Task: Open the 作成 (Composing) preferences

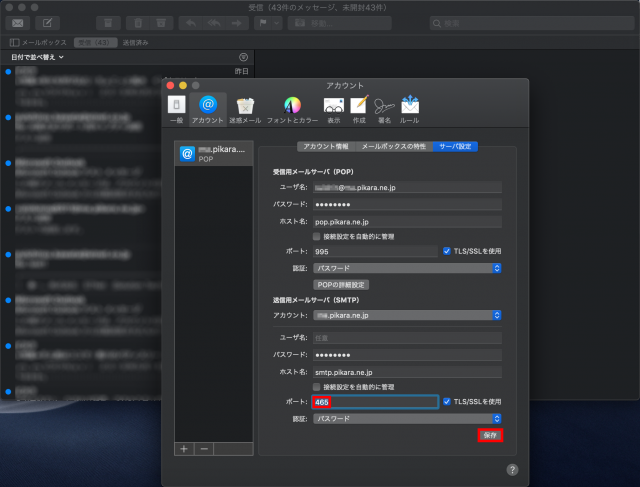Action: (x=359, y=108)
